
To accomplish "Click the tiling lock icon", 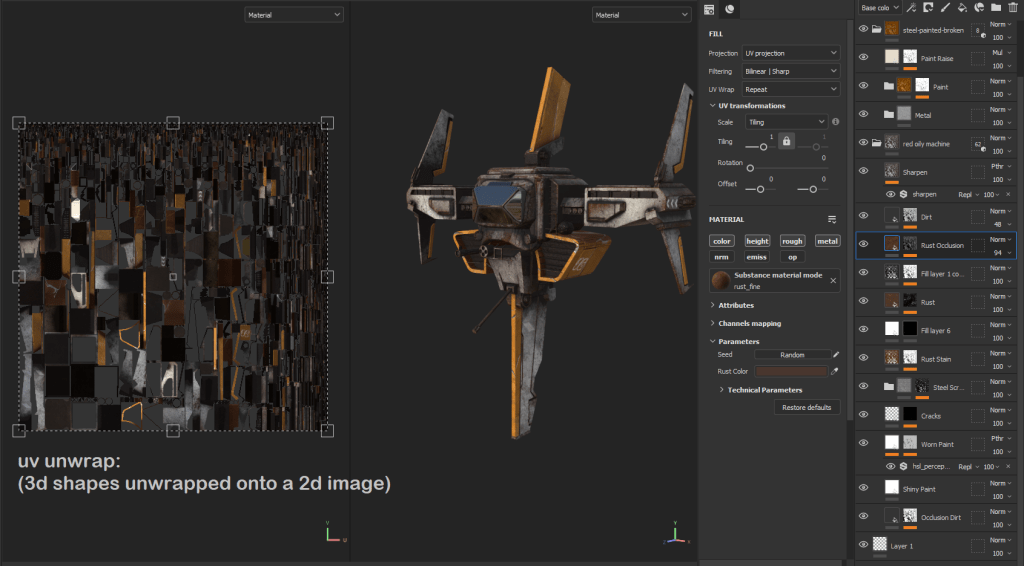I will click(x=787, y=142).
